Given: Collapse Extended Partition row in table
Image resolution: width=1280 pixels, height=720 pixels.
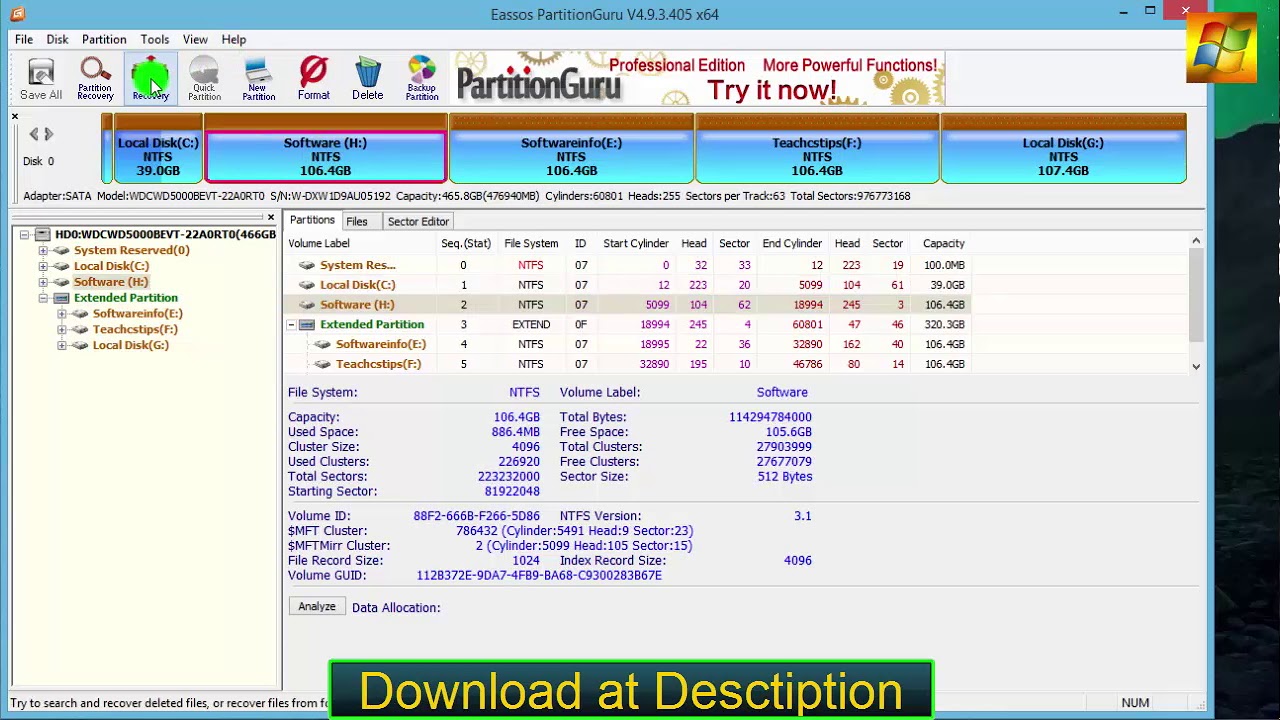Looking at the screenshot, I should (291, 325).
